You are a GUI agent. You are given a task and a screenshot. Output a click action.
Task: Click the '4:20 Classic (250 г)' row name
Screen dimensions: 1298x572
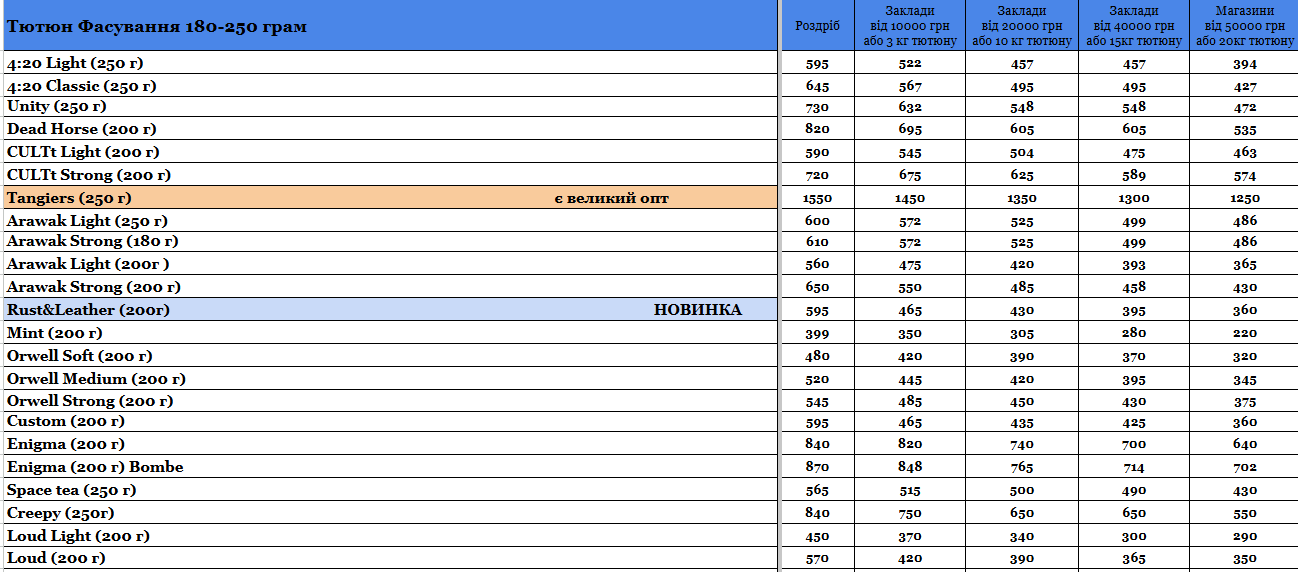(82, 86)
